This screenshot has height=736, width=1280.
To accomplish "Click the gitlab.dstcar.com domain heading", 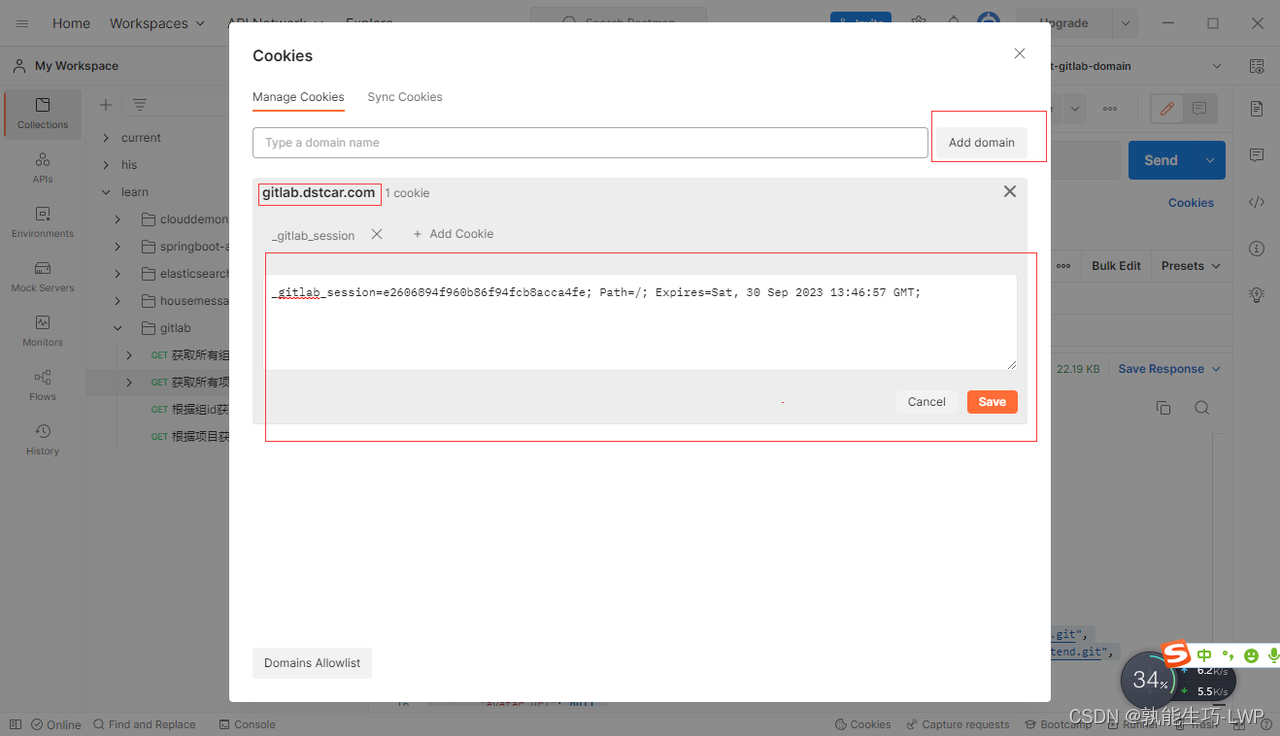I will 319,192.
